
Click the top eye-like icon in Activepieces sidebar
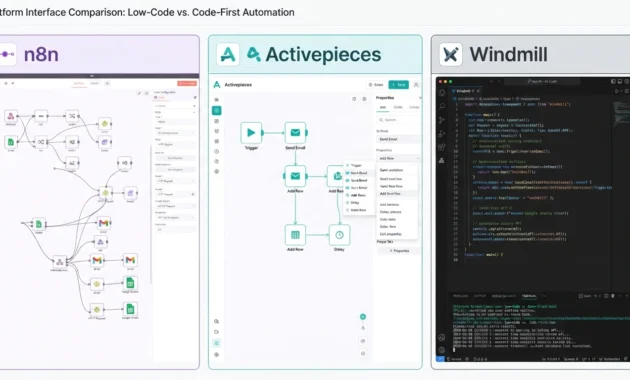coord(217,100)
